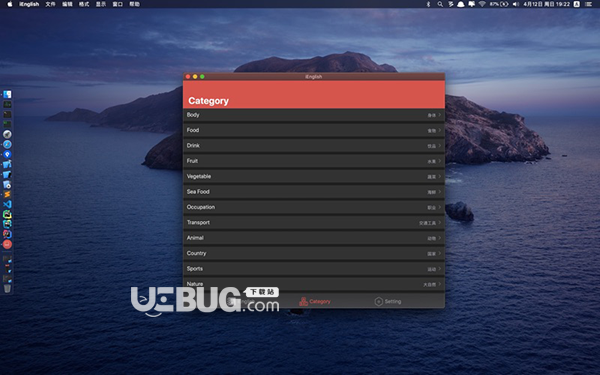Viewport: 600px width, 375px height.
Task: Open the Sea Food category
Action: pos(314,192)
